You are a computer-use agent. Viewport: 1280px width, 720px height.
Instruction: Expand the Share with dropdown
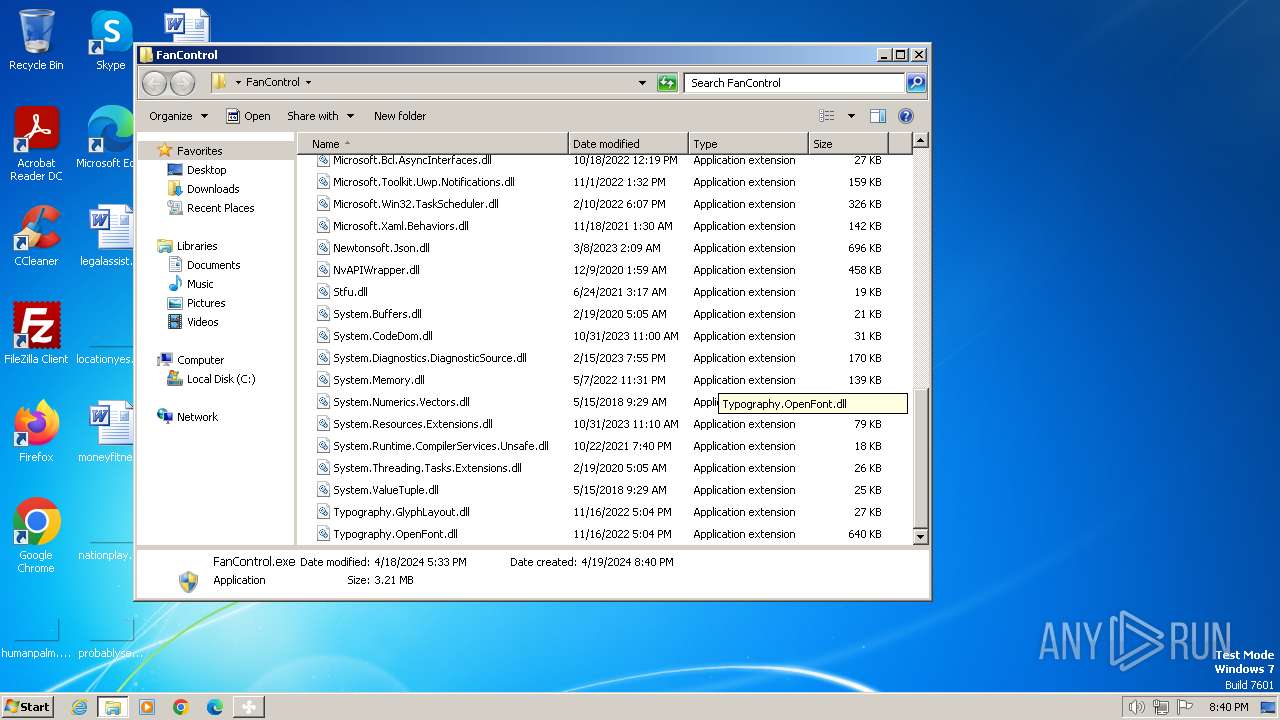coord(320,116)
